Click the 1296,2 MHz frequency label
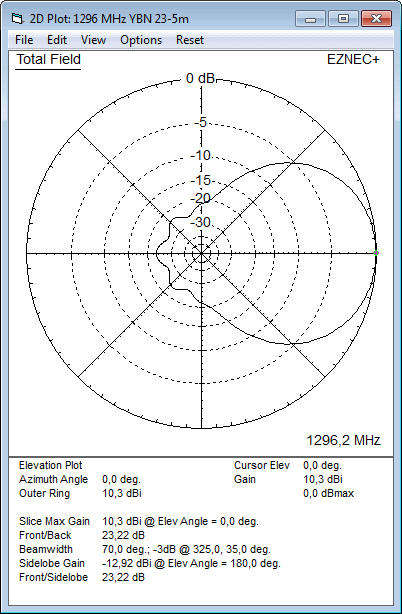 (343, 440)
